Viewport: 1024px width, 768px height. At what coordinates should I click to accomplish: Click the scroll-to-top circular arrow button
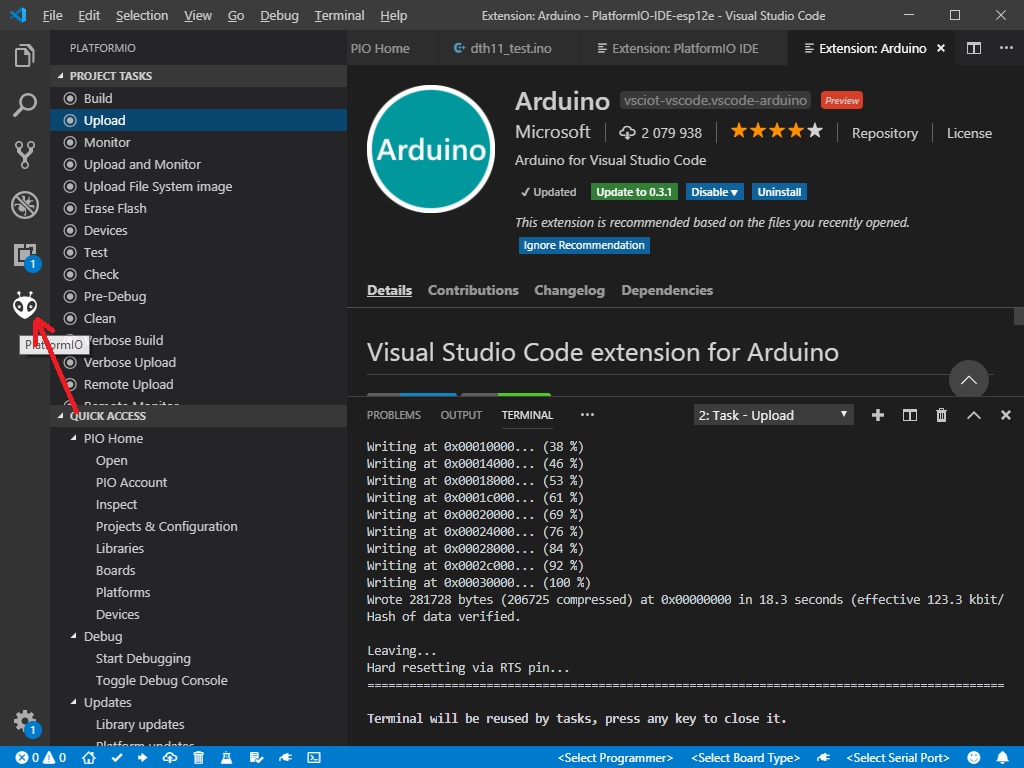tap(968, 379)
